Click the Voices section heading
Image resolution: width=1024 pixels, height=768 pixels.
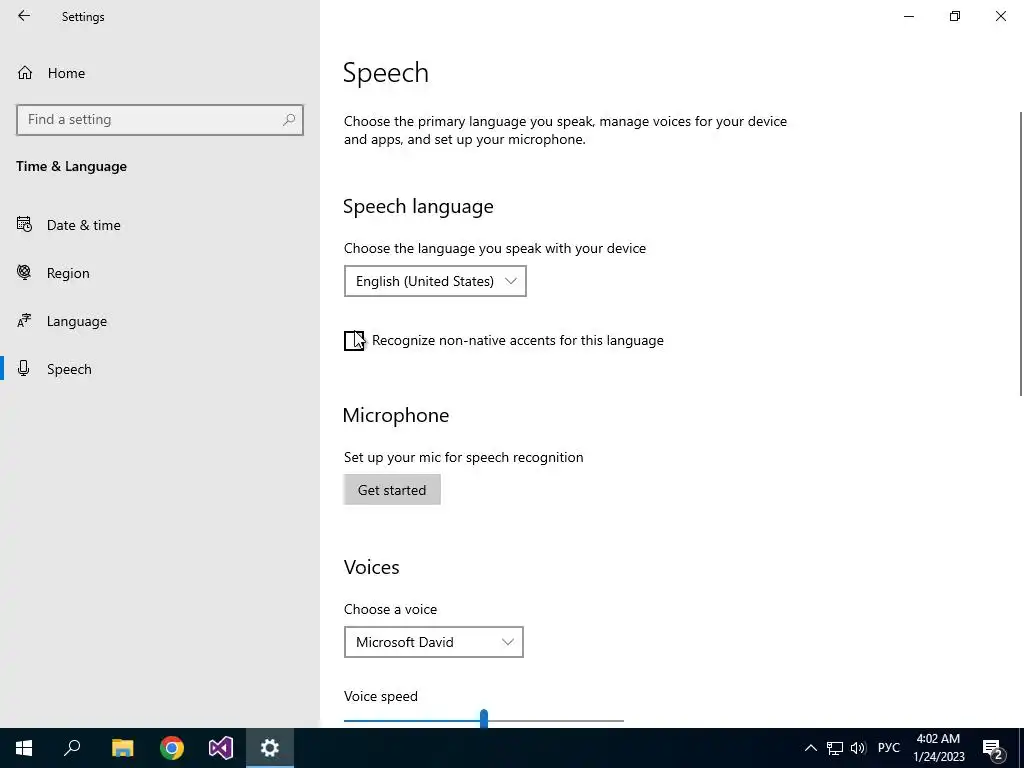tap(372, 567)
